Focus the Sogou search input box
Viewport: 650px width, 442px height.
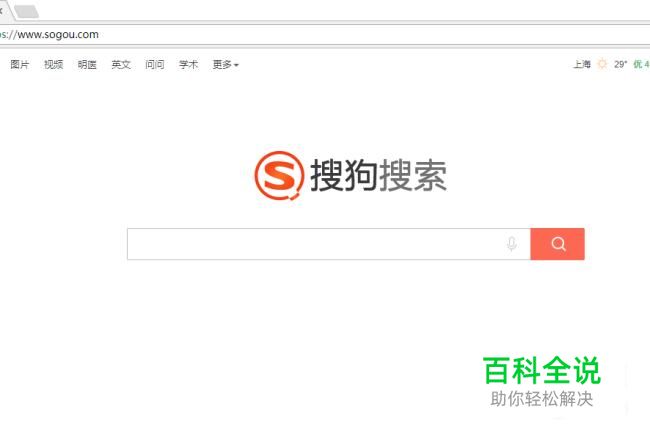[317, 244]
